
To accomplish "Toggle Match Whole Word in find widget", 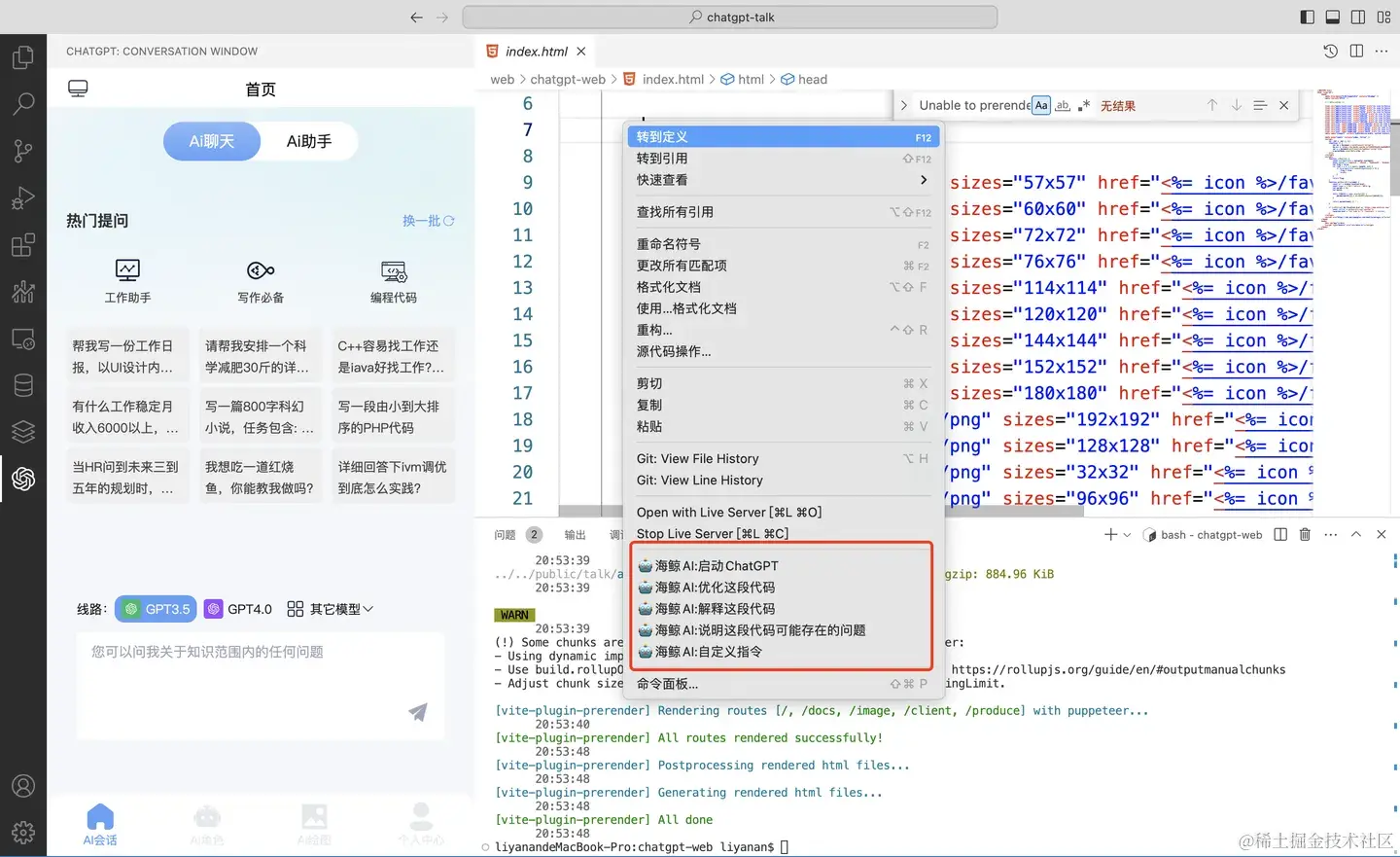I will [1063, 105].
